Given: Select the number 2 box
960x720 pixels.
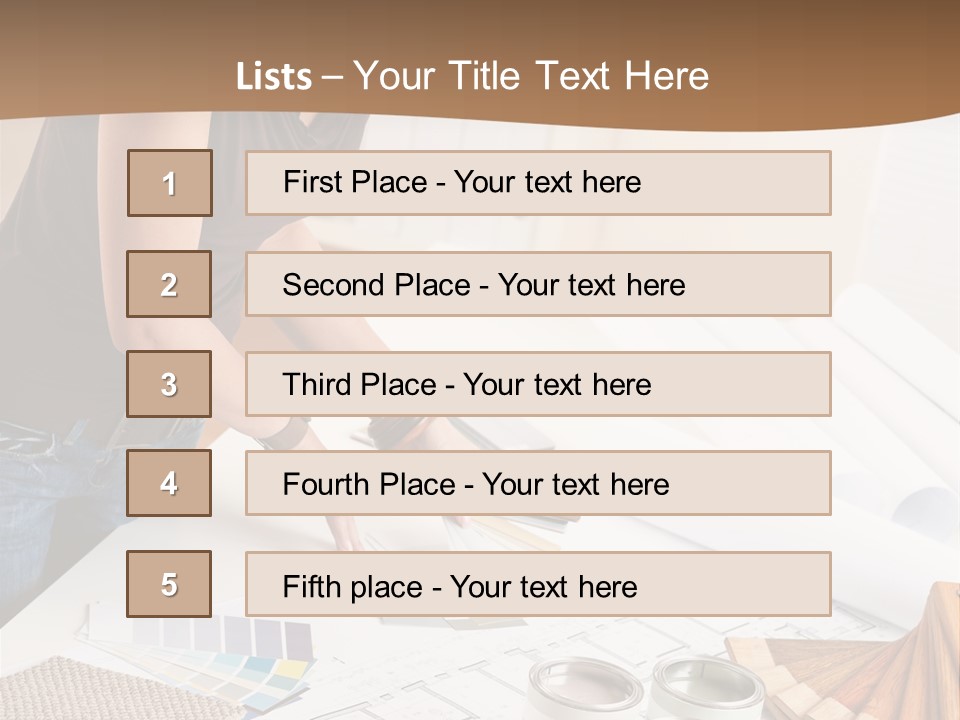Looking at the screenshot, I should pos(169,284).
